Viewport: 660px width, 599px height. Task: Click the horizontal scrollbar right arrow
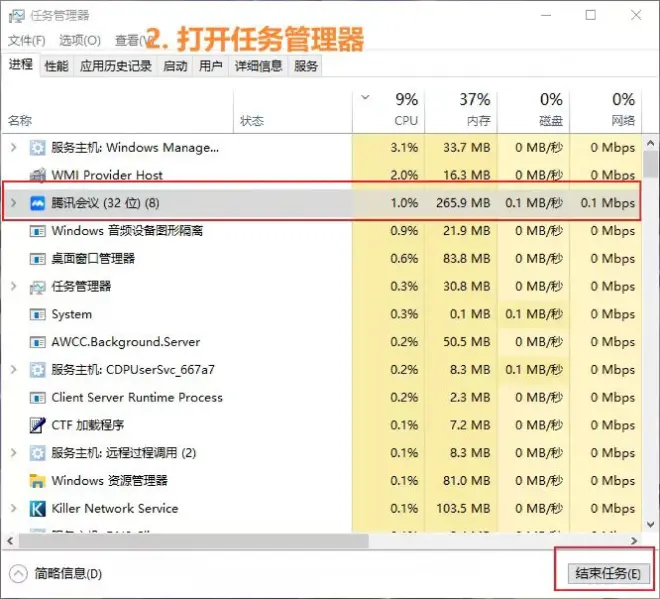(634, 541)
